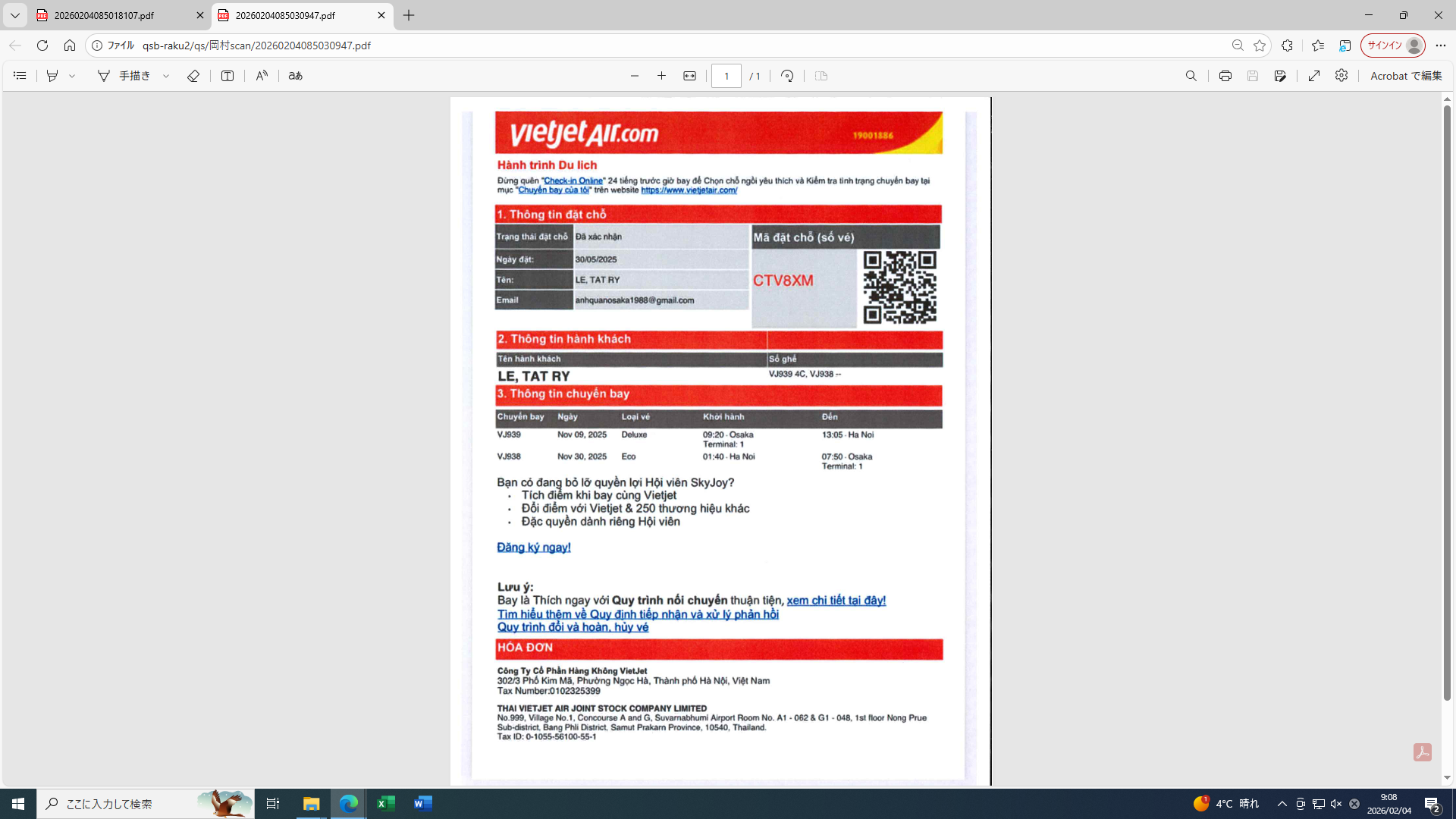This screenshot has width=1456, height=819.
Task: Open the PDF search tool
Action: (1191, 76)
